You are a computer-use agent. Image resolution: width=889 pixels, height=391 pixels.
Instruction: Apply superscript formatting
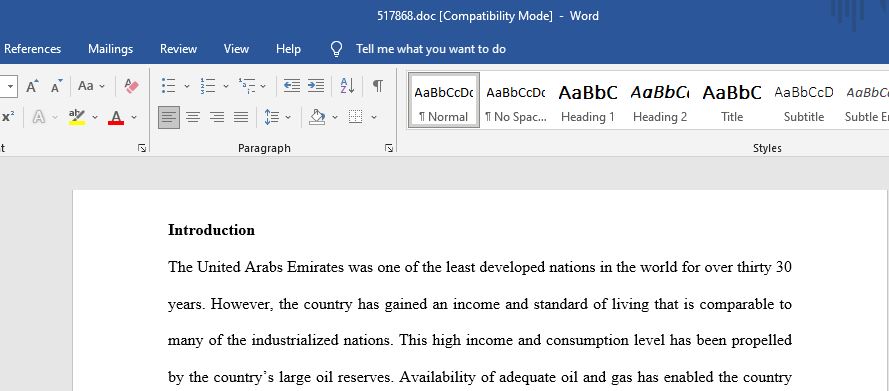[8, 117]
